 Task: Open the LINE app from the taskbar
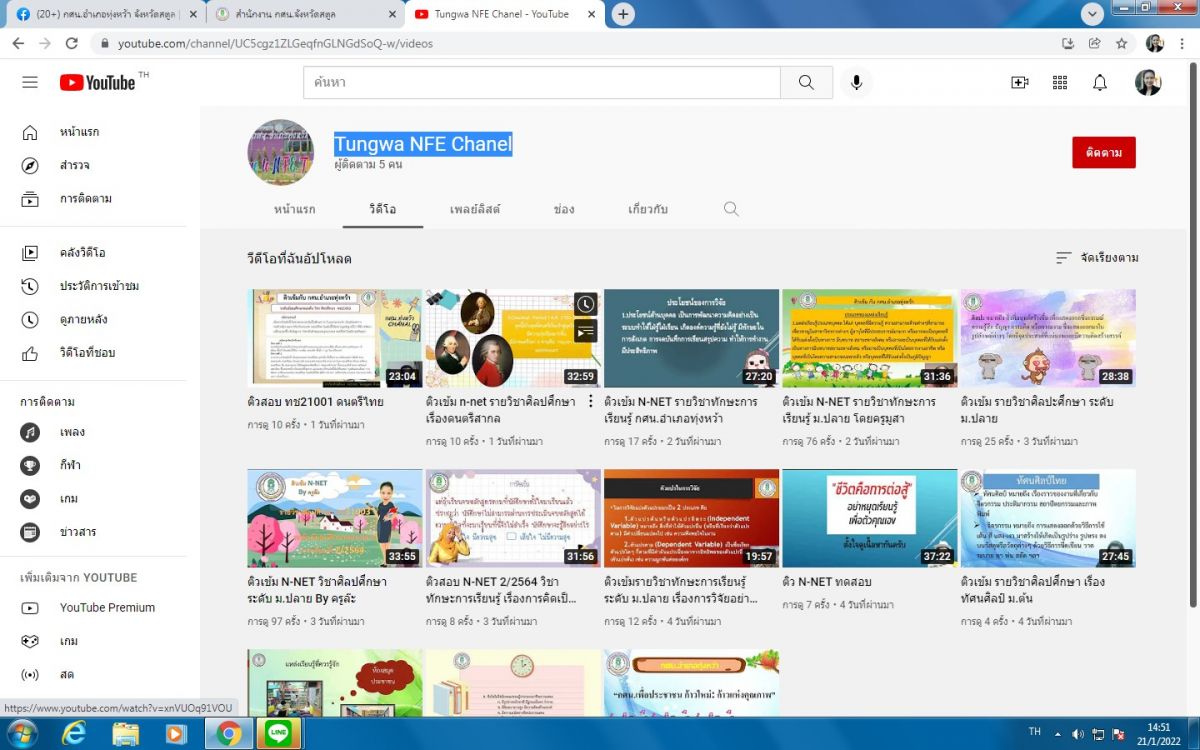(279, 733)
